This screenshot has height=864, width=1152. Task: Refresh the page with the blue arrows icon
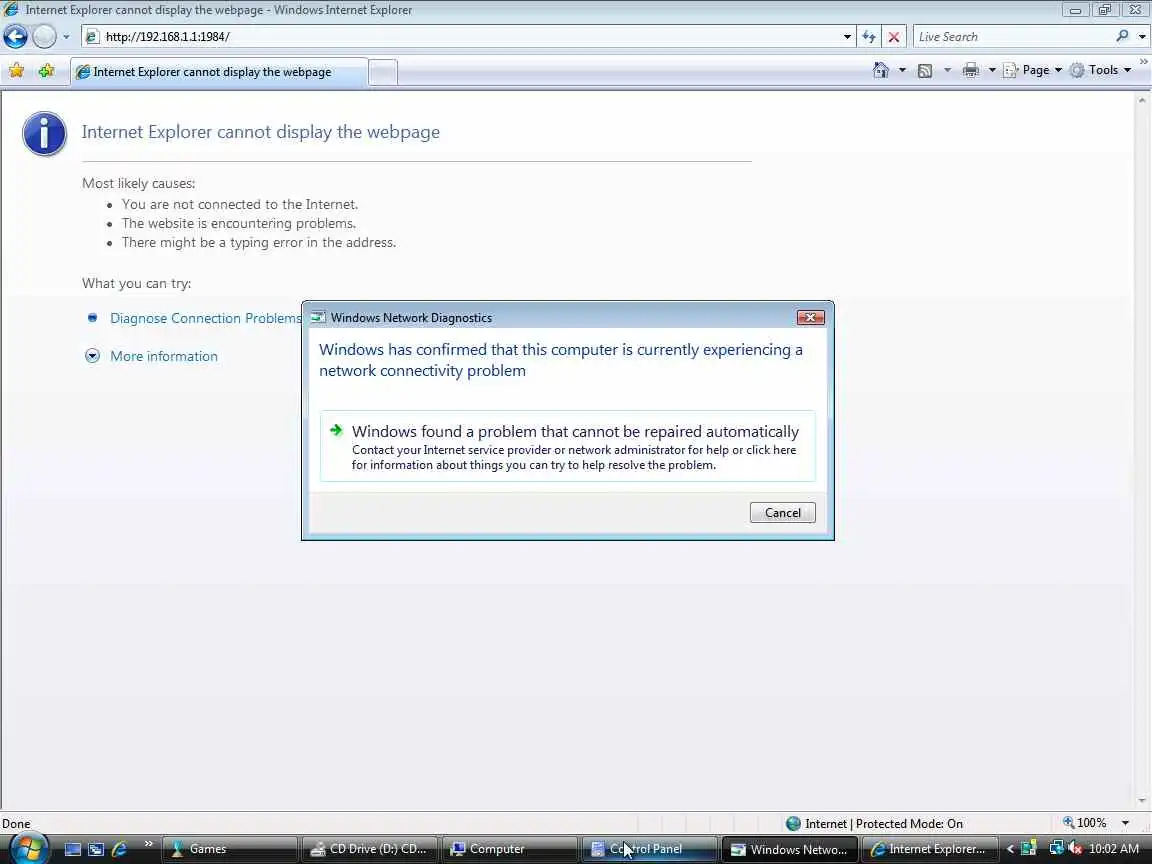coord(869,36)
